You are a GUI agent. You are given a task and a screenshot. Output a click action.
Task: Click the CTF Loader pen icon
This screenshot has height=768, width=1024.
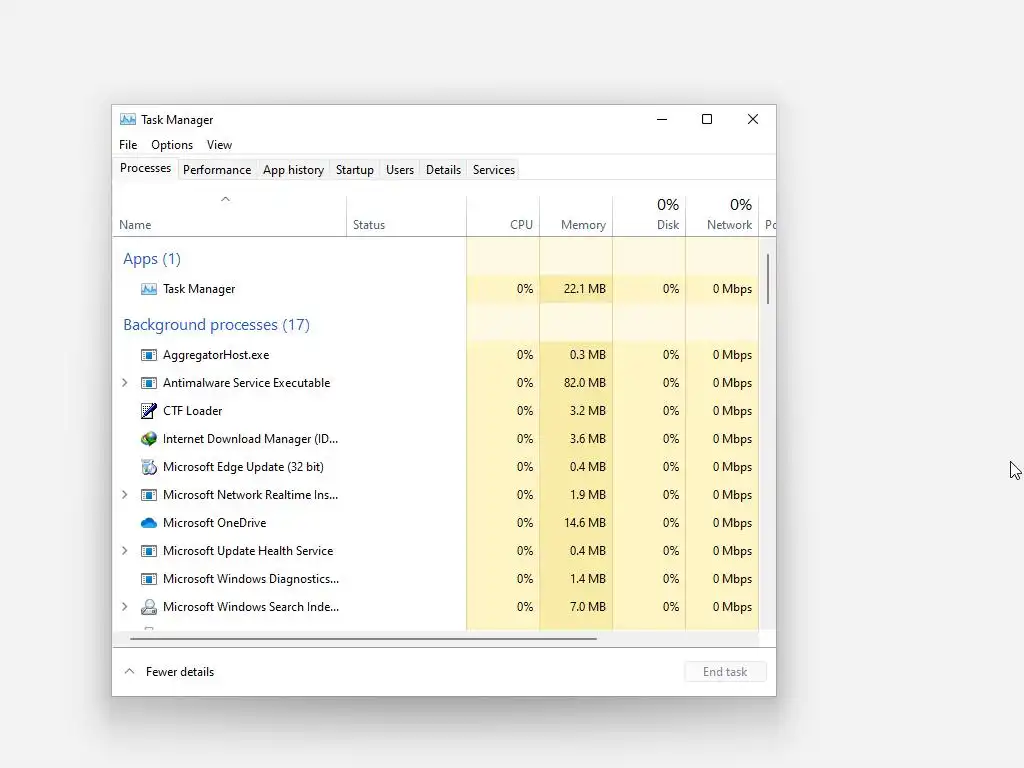pos(149,411)
